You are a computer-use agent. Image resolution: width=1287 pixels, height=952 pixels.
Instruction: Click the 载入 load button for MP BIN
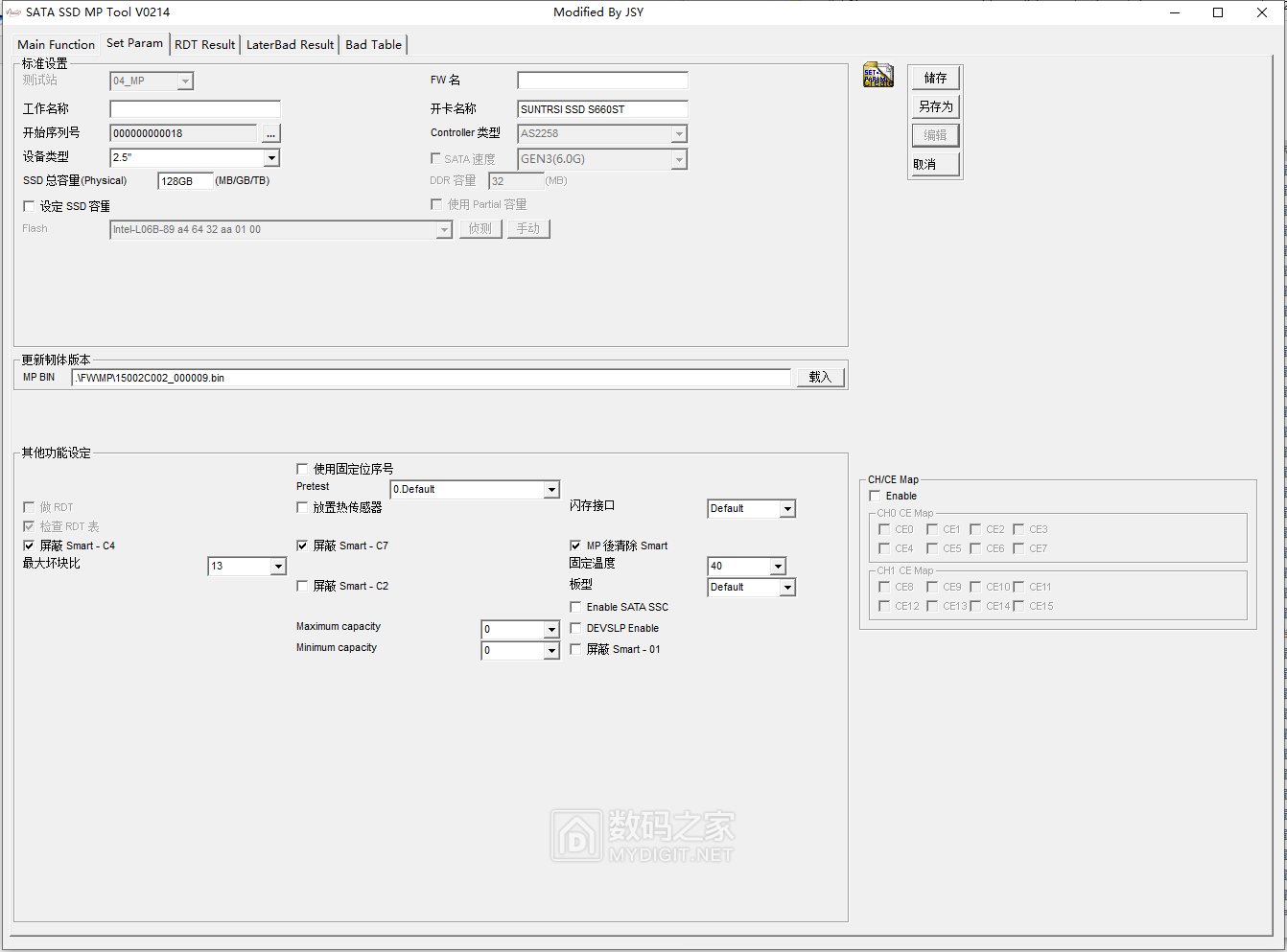[x=820, y=377]
